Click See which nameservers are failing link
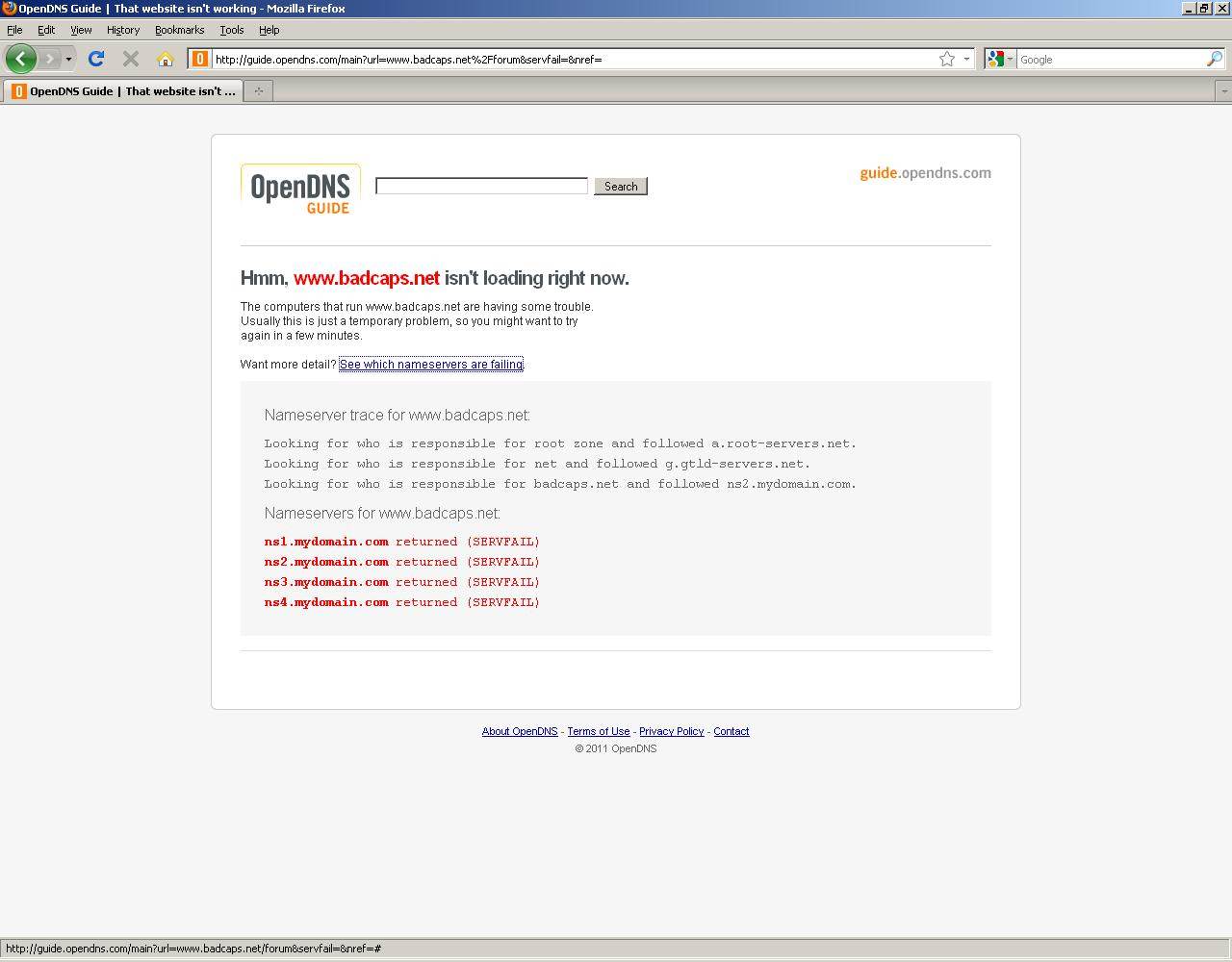1232x962 pixels. click(x=431, y=365)
